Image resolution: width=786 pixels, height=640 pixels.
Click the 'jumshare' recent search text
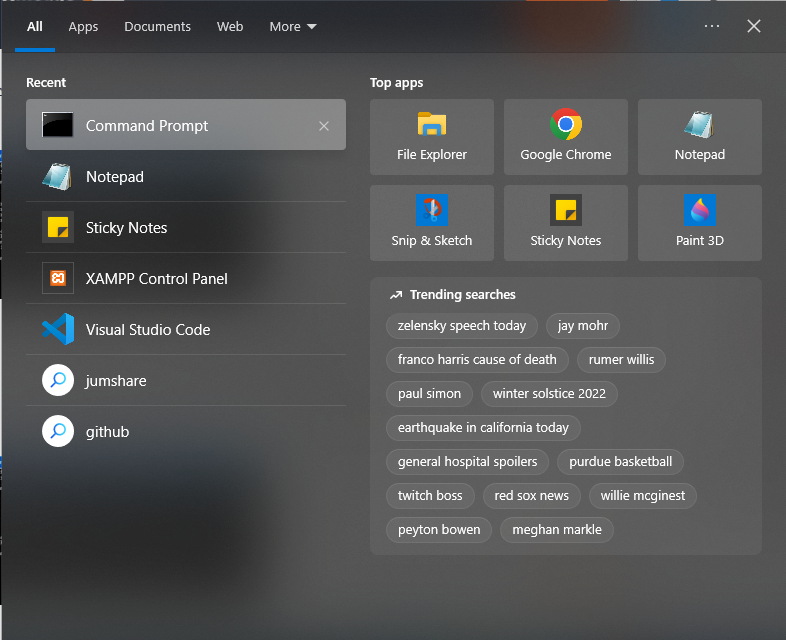click(116, 381)
